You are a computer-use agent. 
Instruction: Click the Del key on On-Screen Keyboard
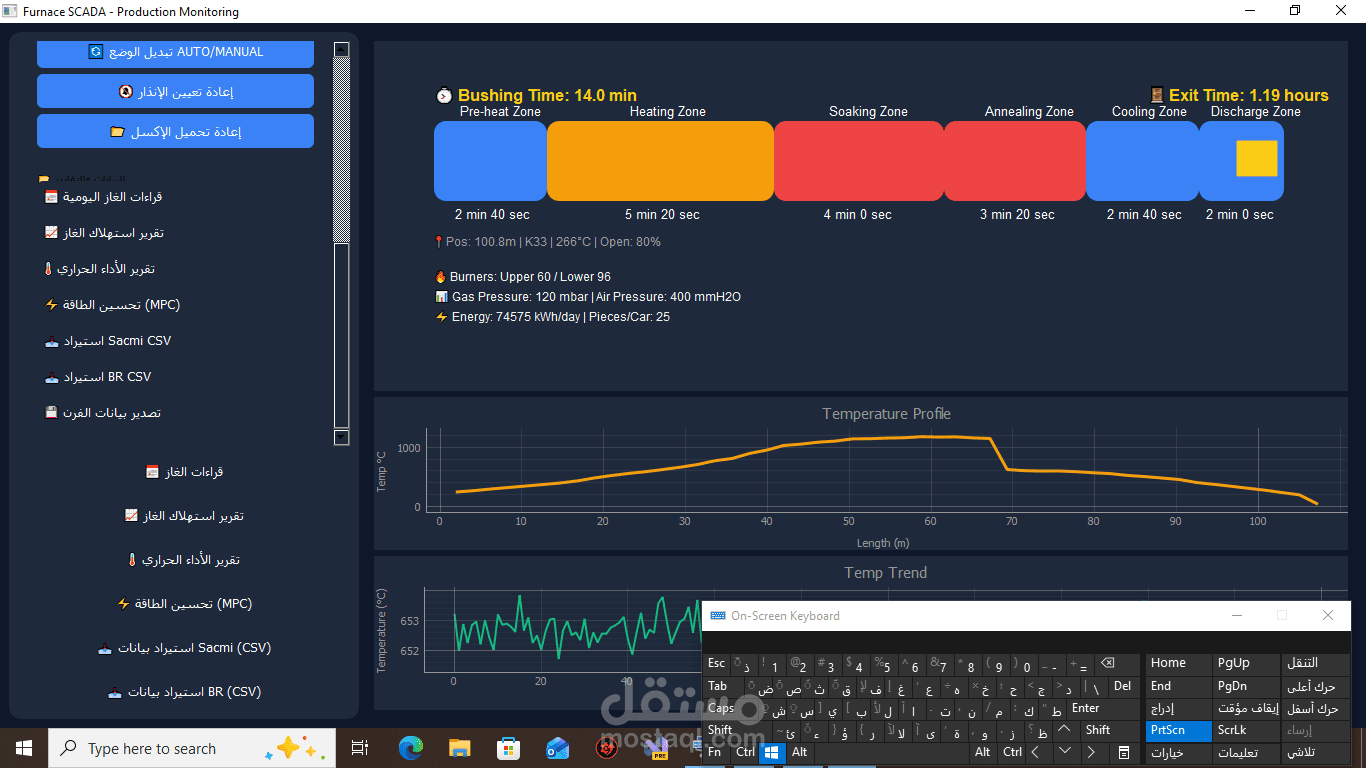point(1123,687)
